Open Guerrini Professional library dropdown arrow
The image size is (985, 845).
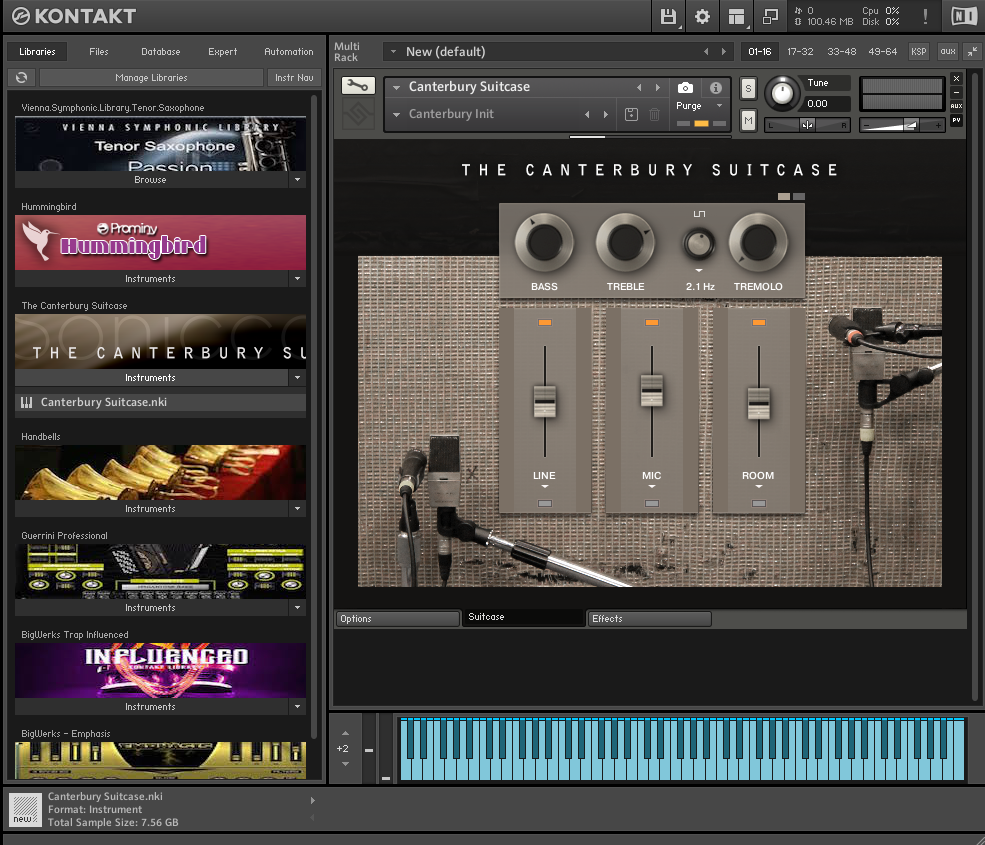click(297, 608)
